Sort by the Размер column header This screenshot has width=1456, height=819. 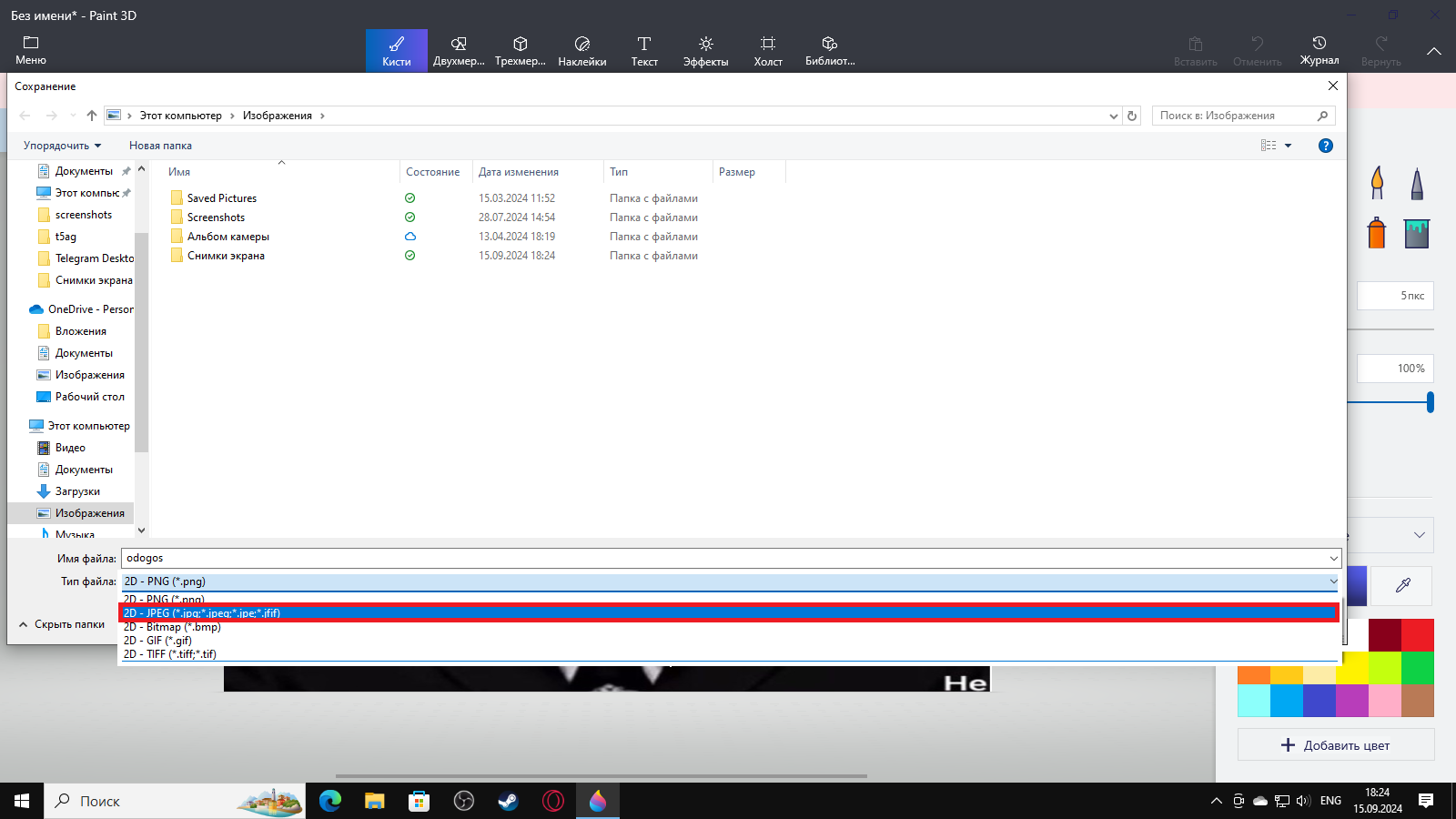point(749,172)
